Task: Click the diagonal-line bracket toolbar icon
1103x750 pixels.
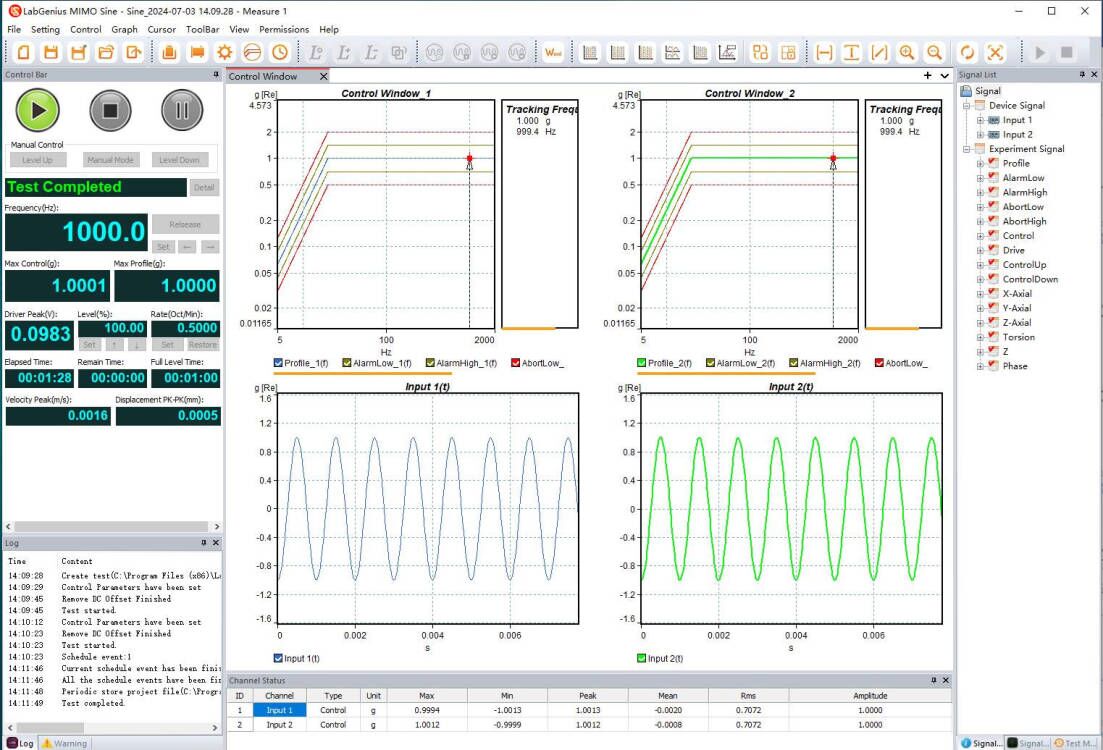Action: pyautogui.click(x=879, y=52)
